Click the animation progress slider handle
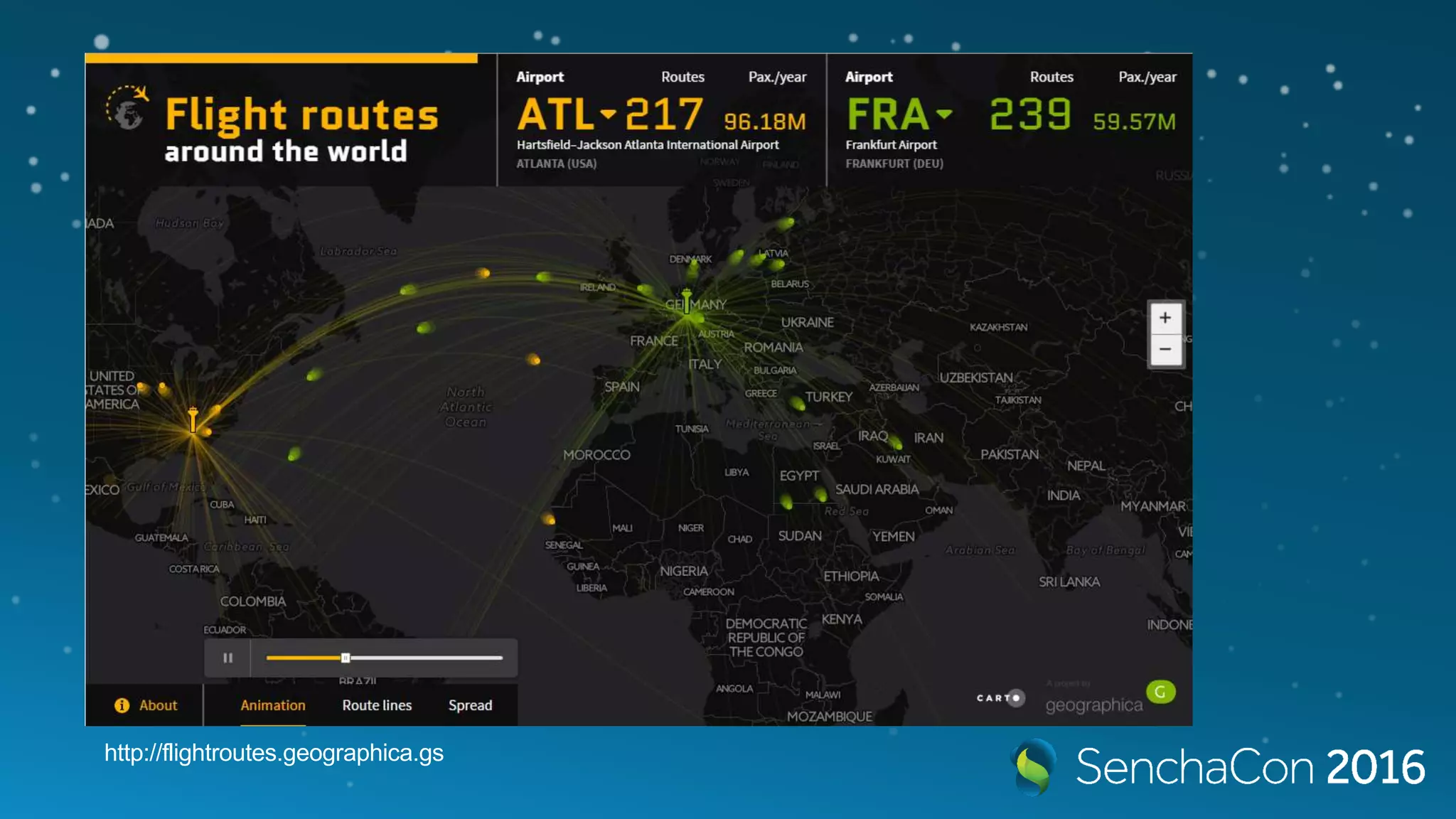 [346, 658]
